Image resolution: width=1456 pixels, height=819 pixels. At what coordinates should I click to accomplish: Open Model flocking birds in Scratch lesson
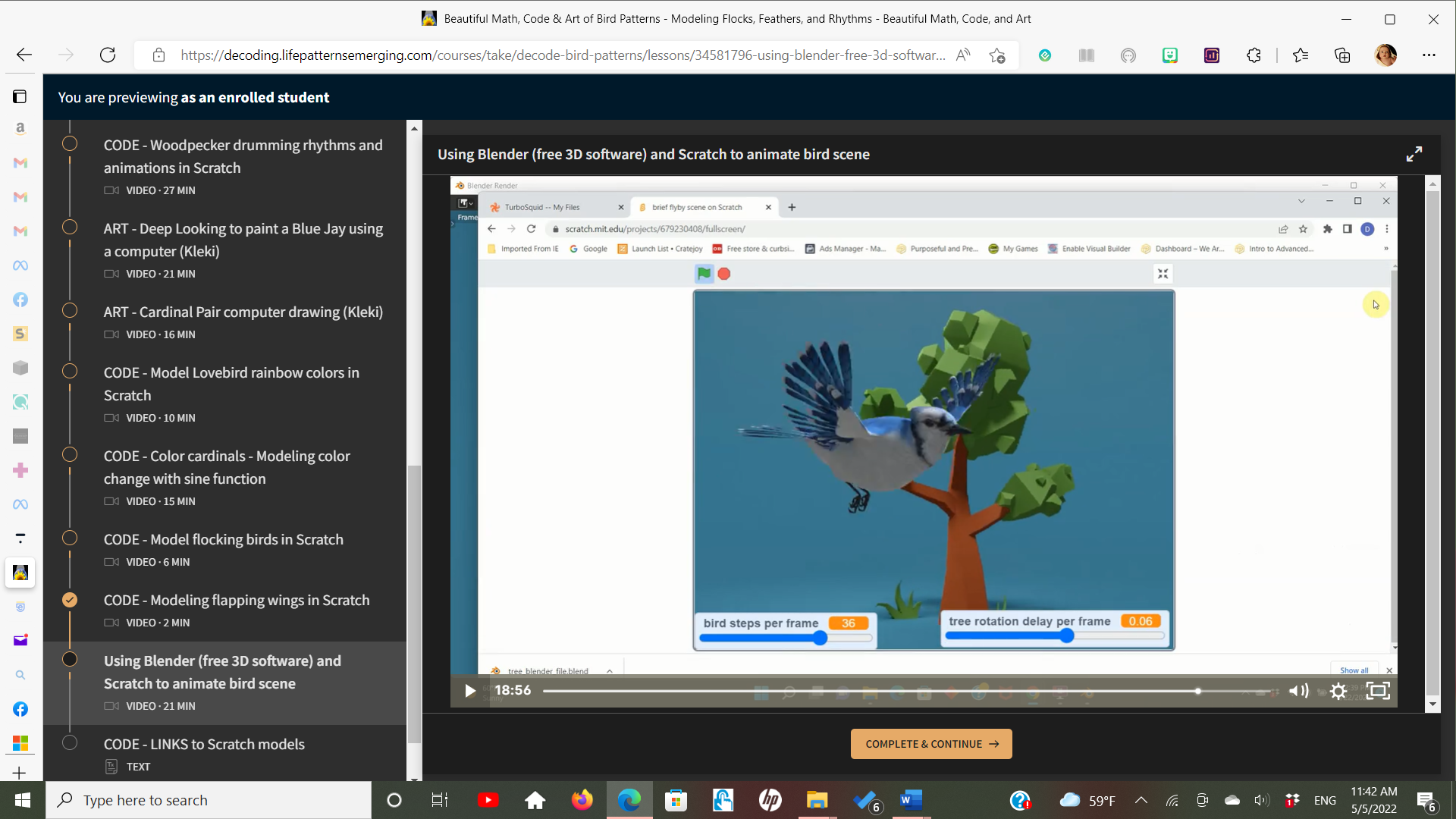224,539
